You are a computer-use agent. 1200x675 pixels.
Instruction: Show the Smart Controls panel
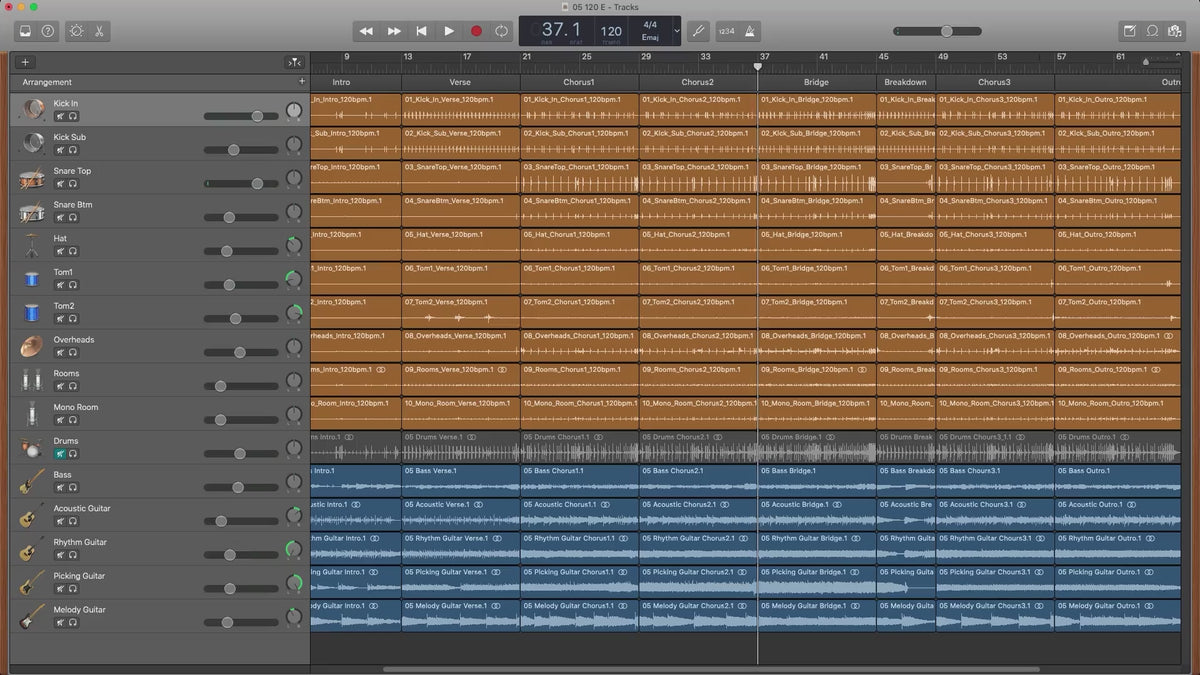[77, 31]
